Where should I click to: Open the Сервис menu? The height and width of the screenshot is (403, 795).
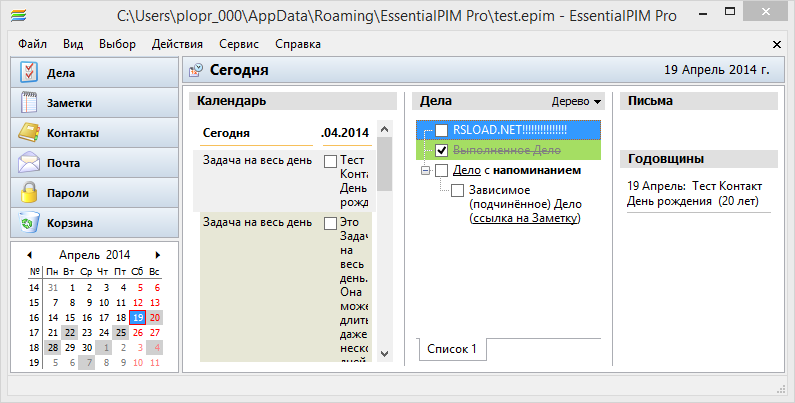pos(237,44)
